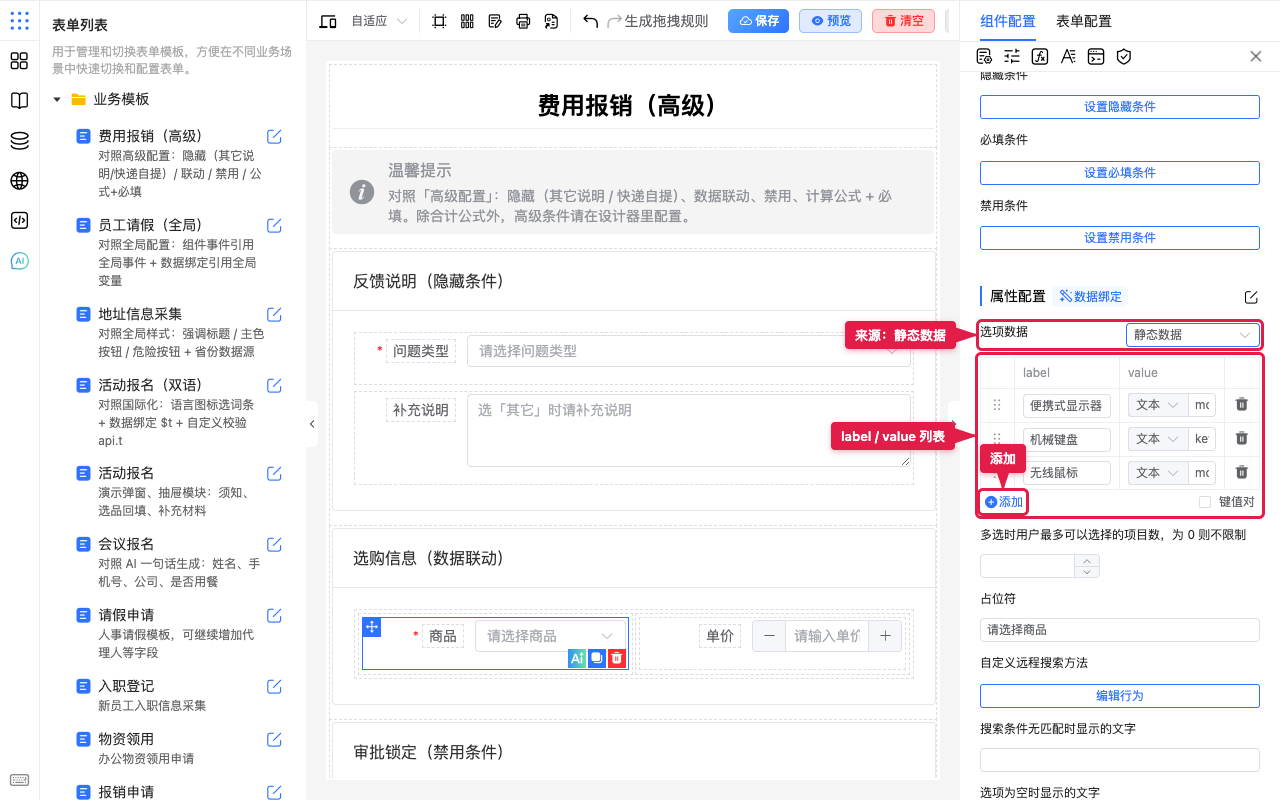
Task: Click edit icon beside 属性配置 header
Action: click(x=1251, y=297)
